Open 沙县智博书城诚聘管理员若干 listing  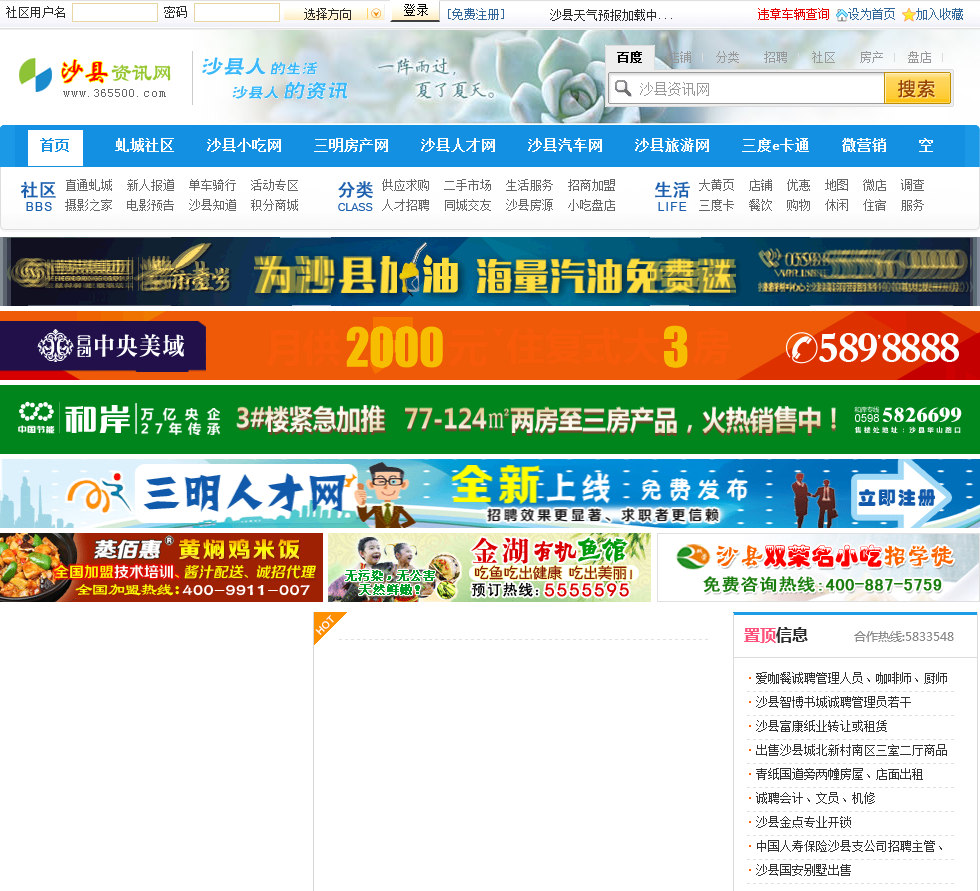click(x=833, y=702)
